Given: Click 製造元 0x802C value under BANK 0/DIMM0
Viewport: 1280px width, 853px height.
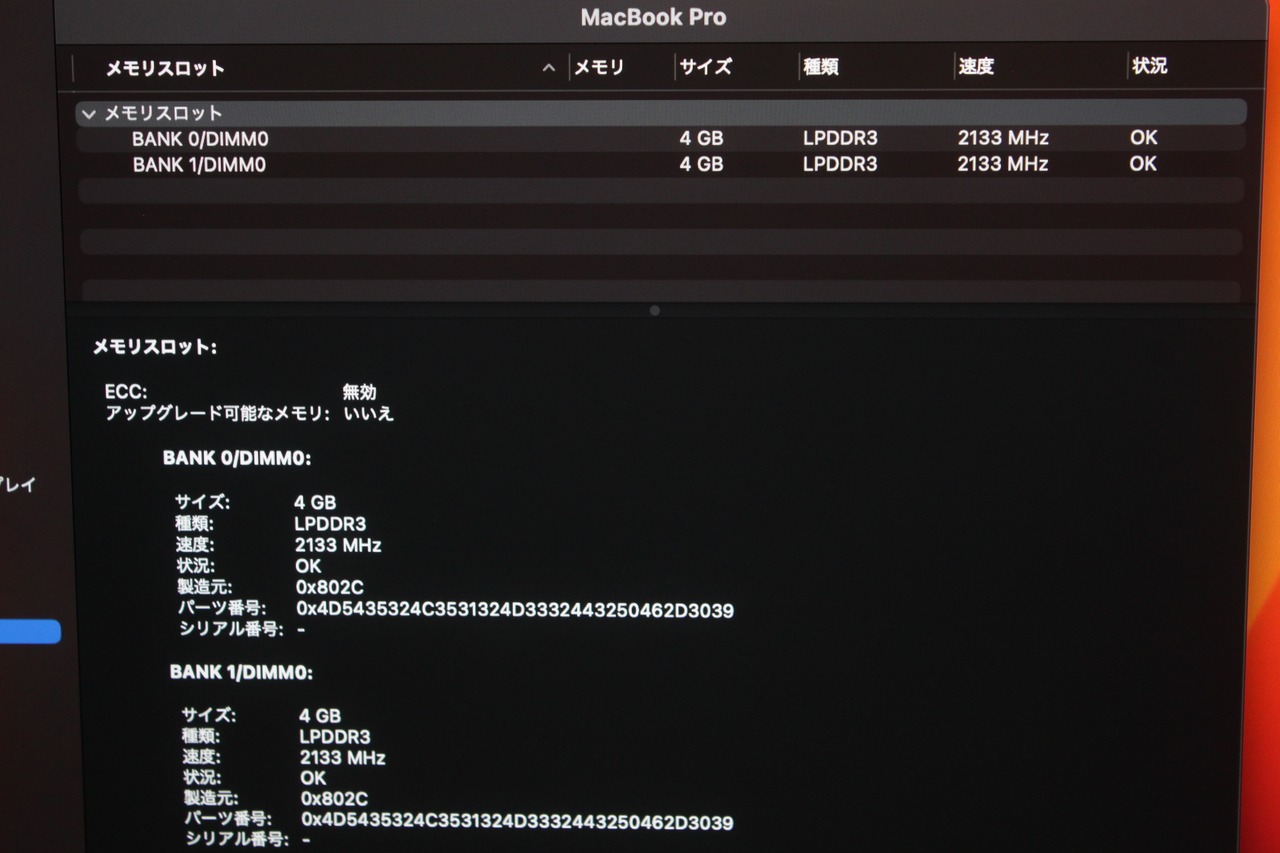Looking at the screenshot, I should tap(329, 588).
